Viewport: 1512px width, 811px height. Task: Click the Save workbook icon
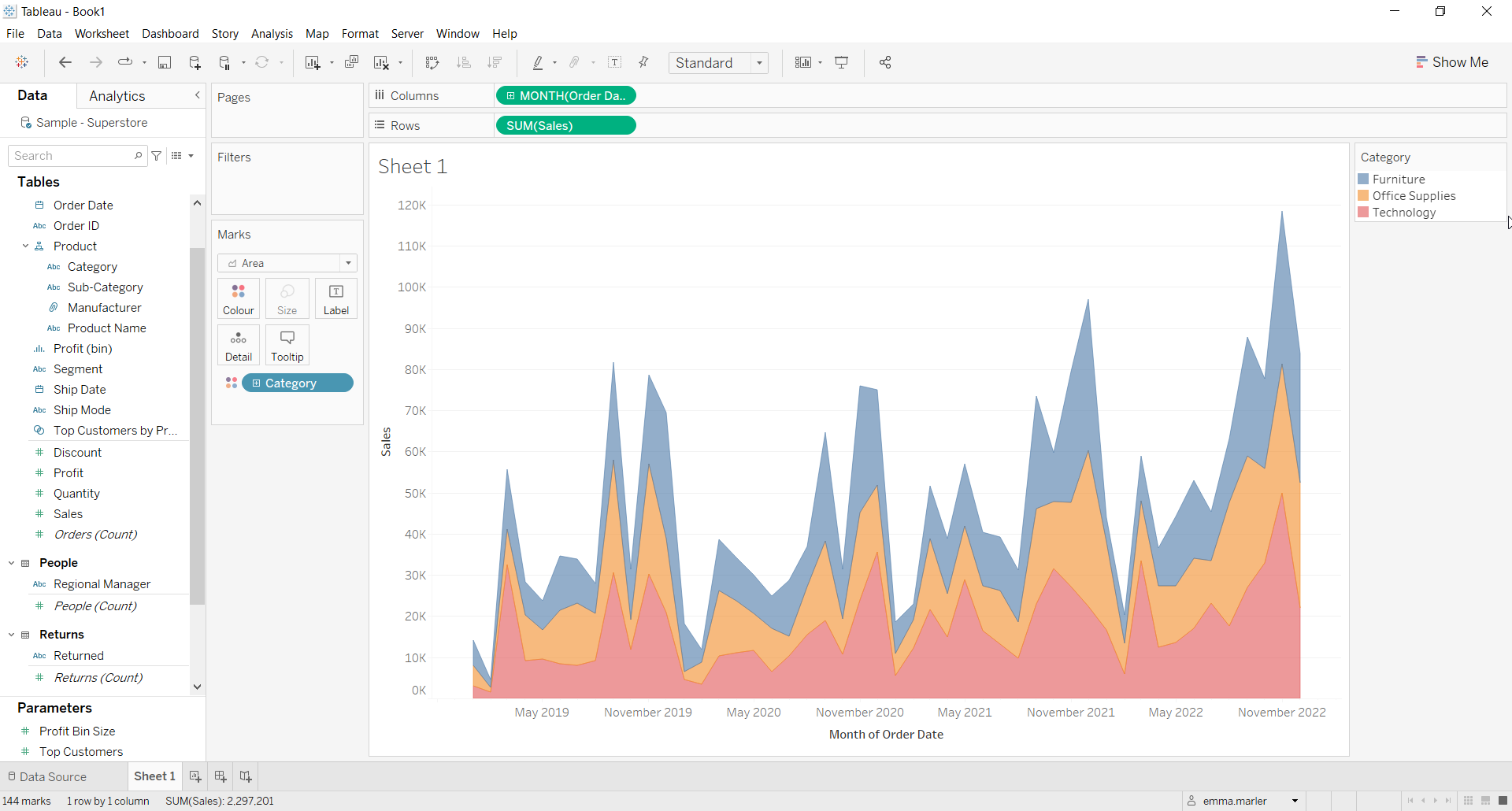click(165, 62)
